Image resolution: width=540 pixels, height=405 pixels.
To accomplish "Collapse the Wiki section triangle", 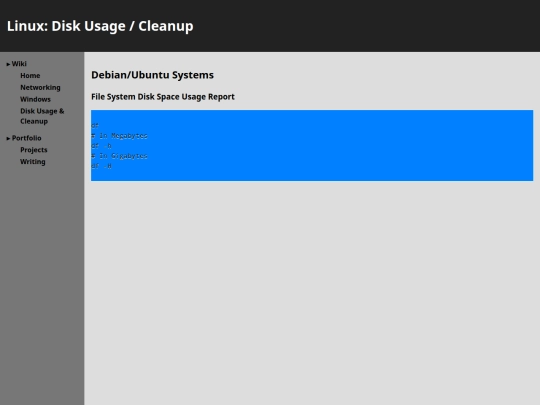I will (8, 64).
